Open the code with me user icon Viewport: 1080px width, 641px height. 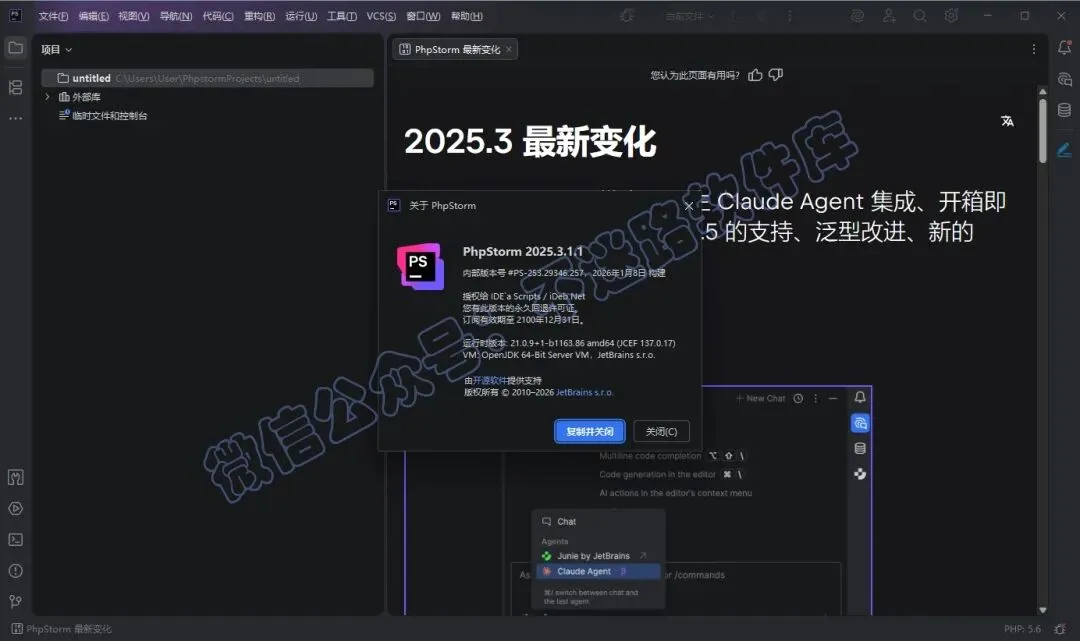[889, 16]
